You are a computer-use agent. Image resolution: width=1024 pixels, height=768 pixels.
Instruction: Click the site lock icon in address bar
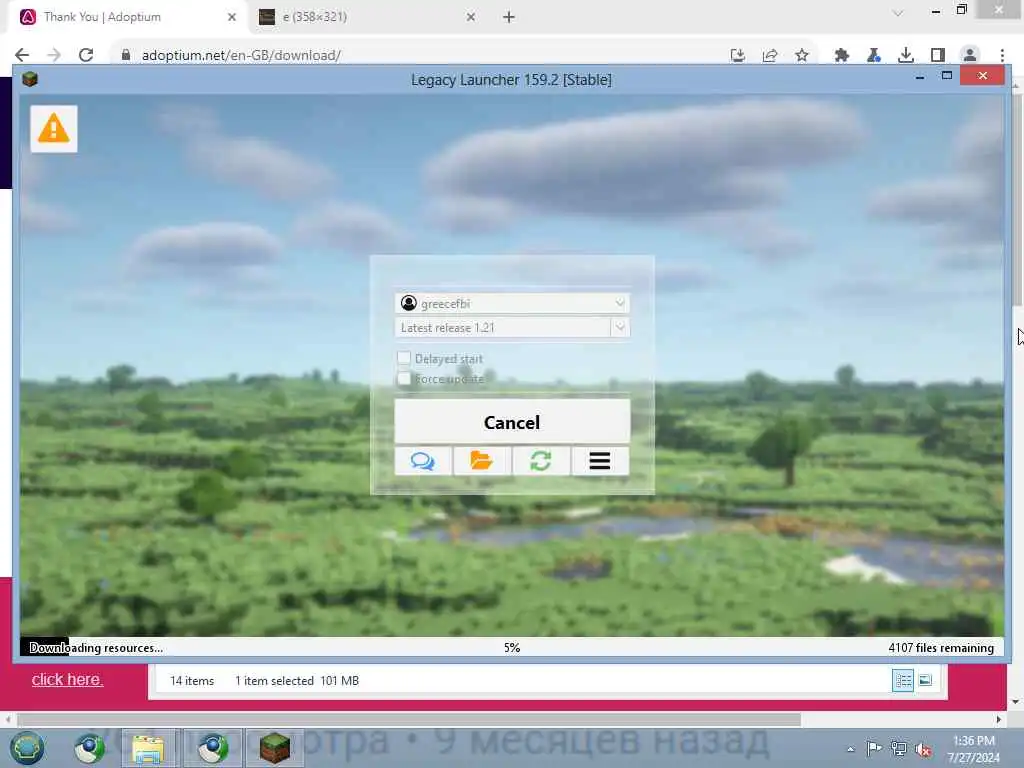[x=126, y=55]
